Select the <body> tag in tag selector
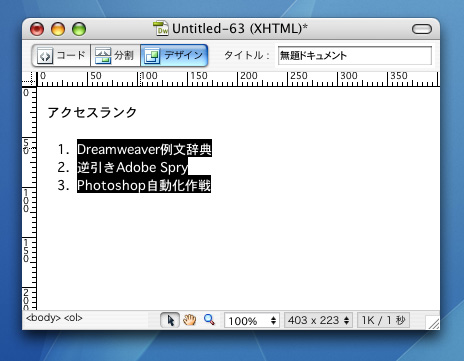Viewport: 464px width, 361px height. tap(43, 318)
